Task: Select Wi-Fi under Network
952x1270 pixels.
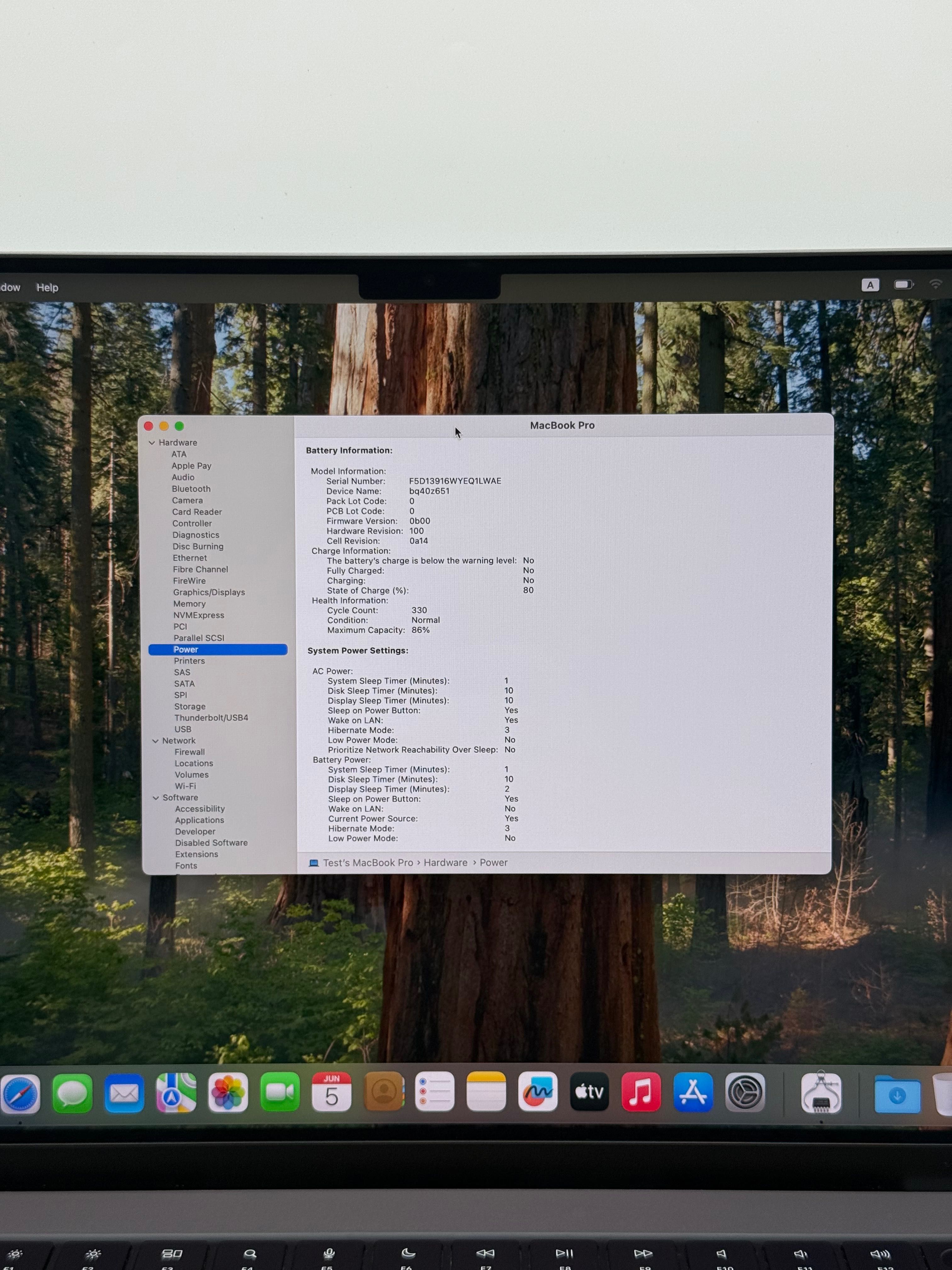Action: coord(185,786)
